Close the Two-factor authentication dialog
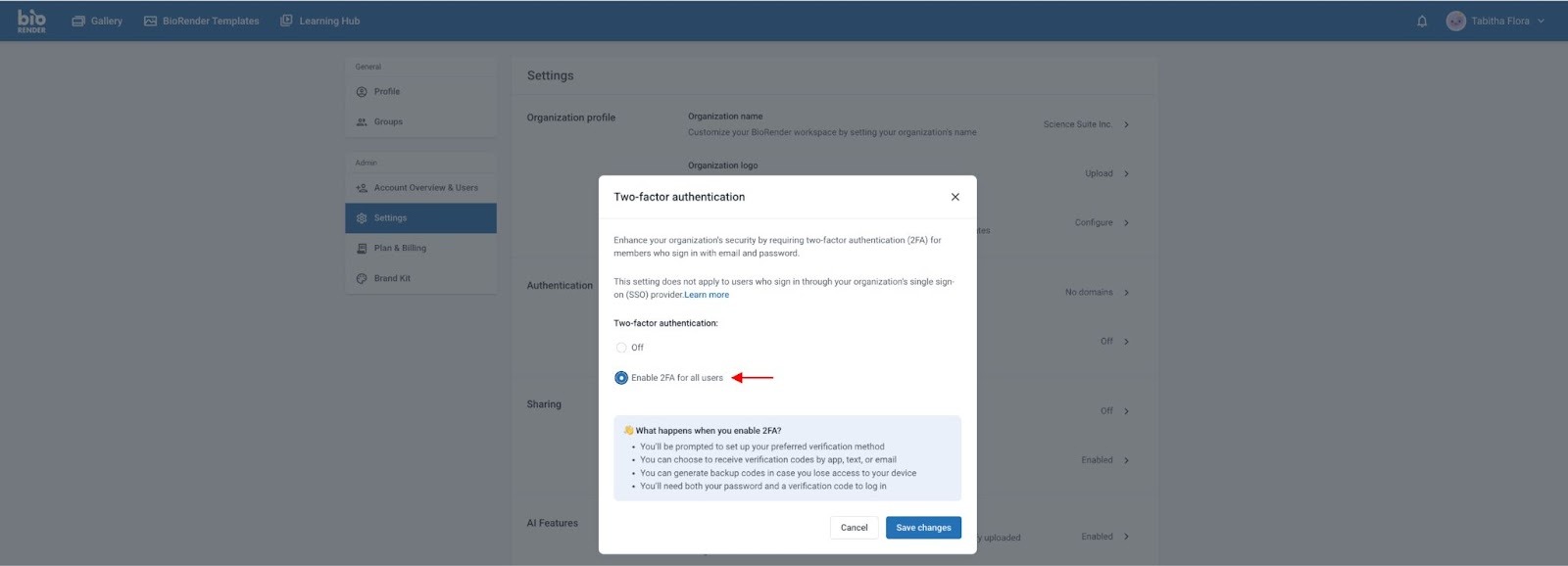The height and width of the screenshot is (566, 1568). pyautogui.click(x=955, y=197)
